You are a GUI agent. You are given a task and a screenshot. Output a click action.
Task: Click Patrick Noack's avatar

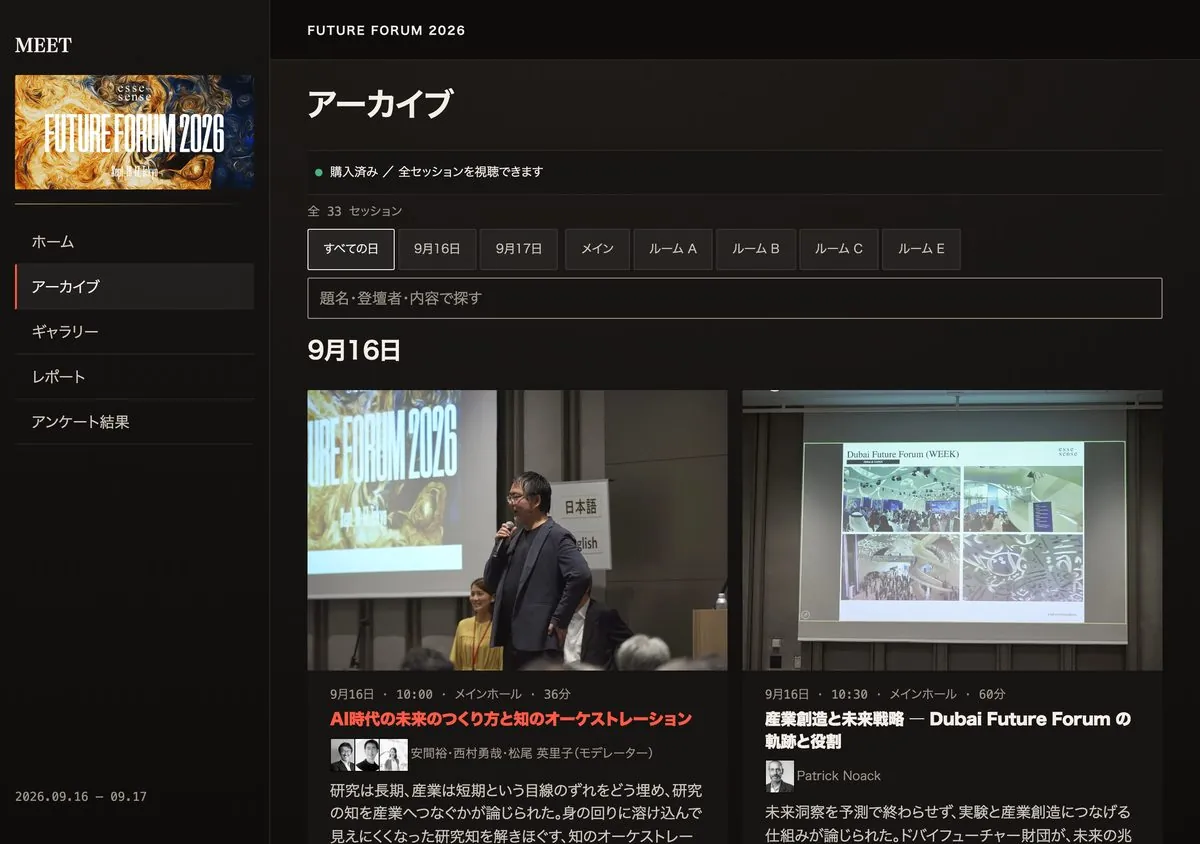[779, 776]
